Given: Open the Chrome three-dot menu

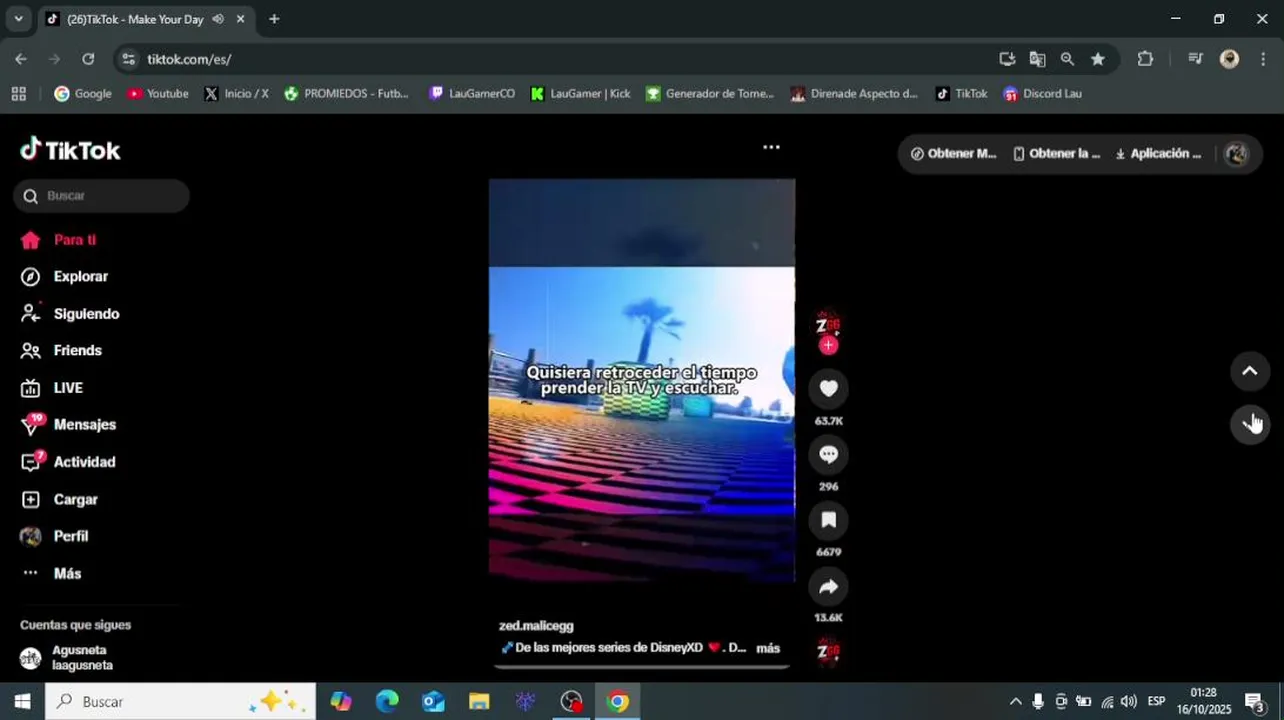Looking at the screenshot, I should tap(1264, 59).
